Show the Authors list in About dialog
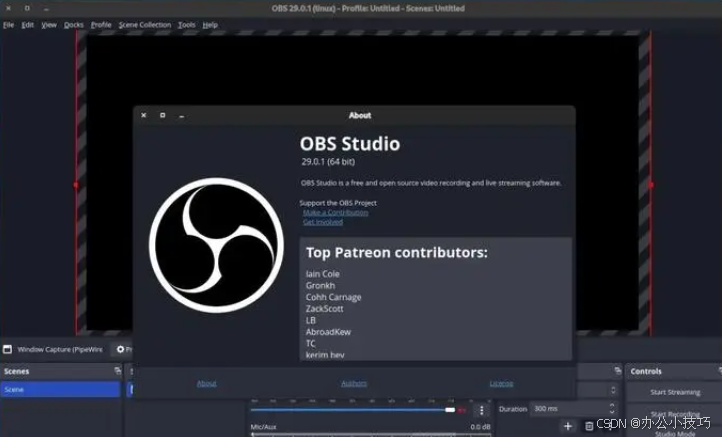This screenshot has width=722, height=437. click(x=354, y=383)
